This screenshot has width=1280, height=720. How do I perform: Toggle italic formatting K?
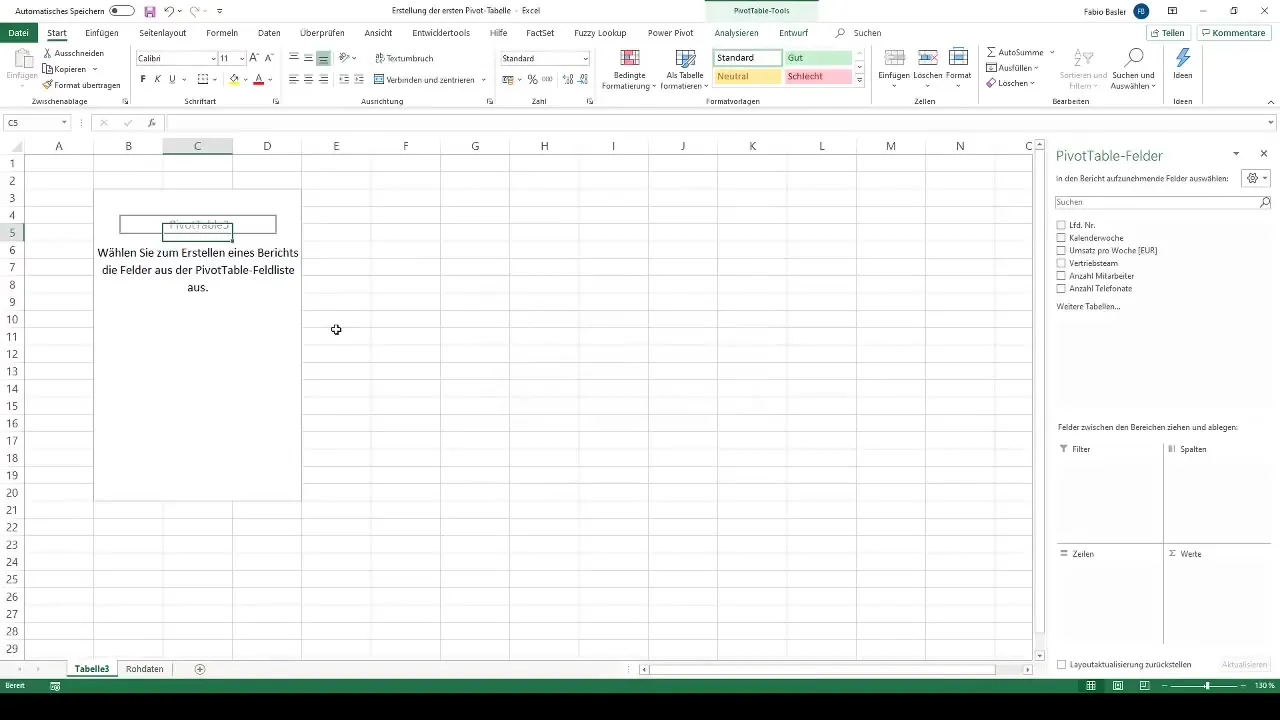point(157,79)
